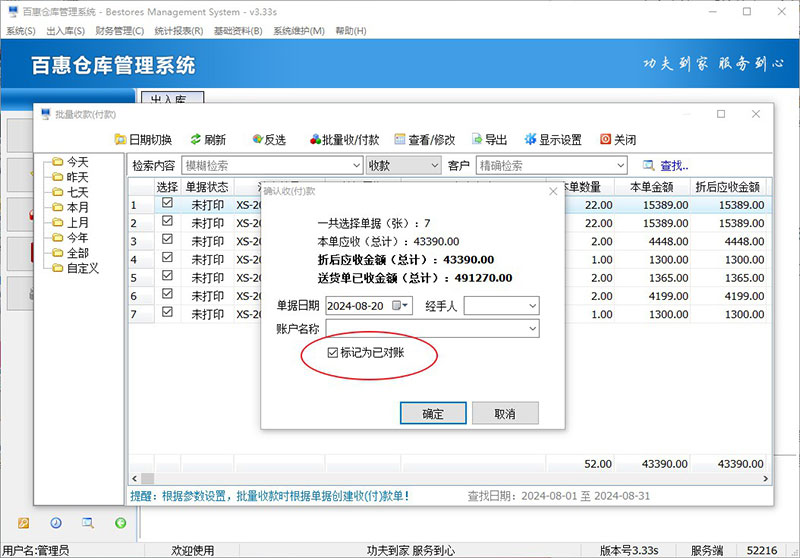Open the 系统维护(M) menu
Image resolution: width=800 pixels, height=558 pixels.
tap(299, 31)
